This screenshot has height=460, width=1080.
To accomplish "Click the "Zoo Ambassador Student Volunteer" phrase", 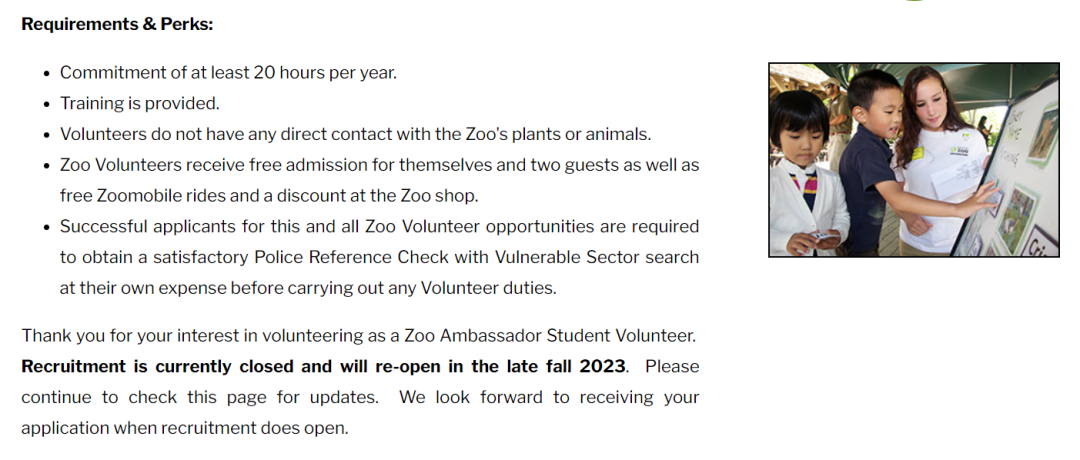I will [x=550, y=336].
